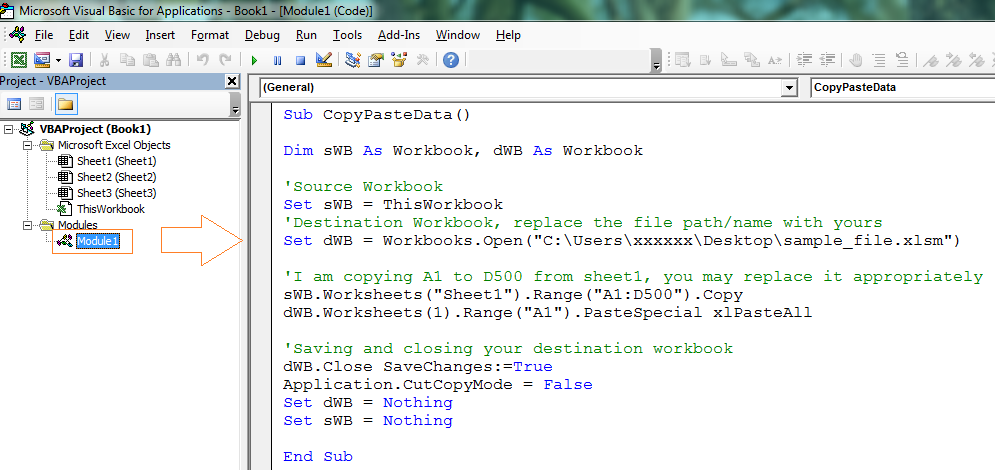Click the Next Bookmark icon
The image size is (995, 470).
point(954,60)
